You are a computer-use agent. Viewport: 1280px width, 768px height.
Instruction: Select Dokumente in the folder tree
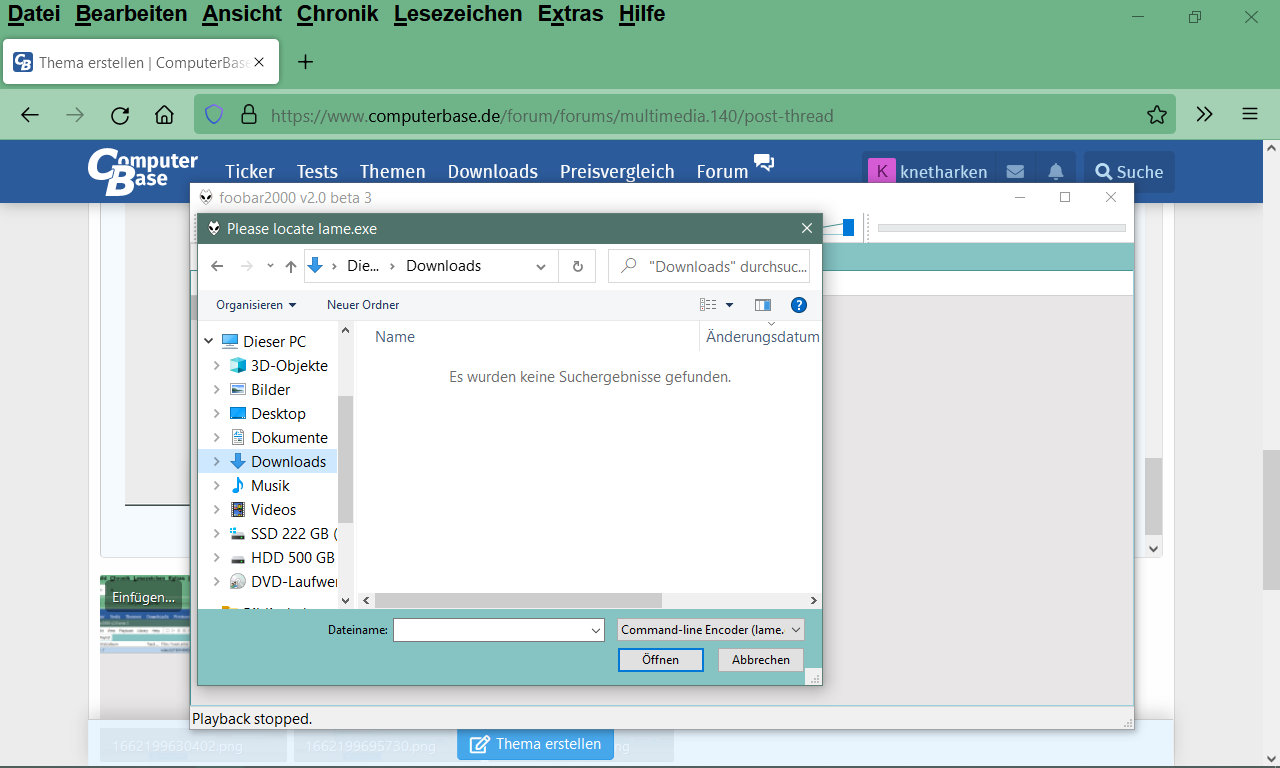click(289, 437)
